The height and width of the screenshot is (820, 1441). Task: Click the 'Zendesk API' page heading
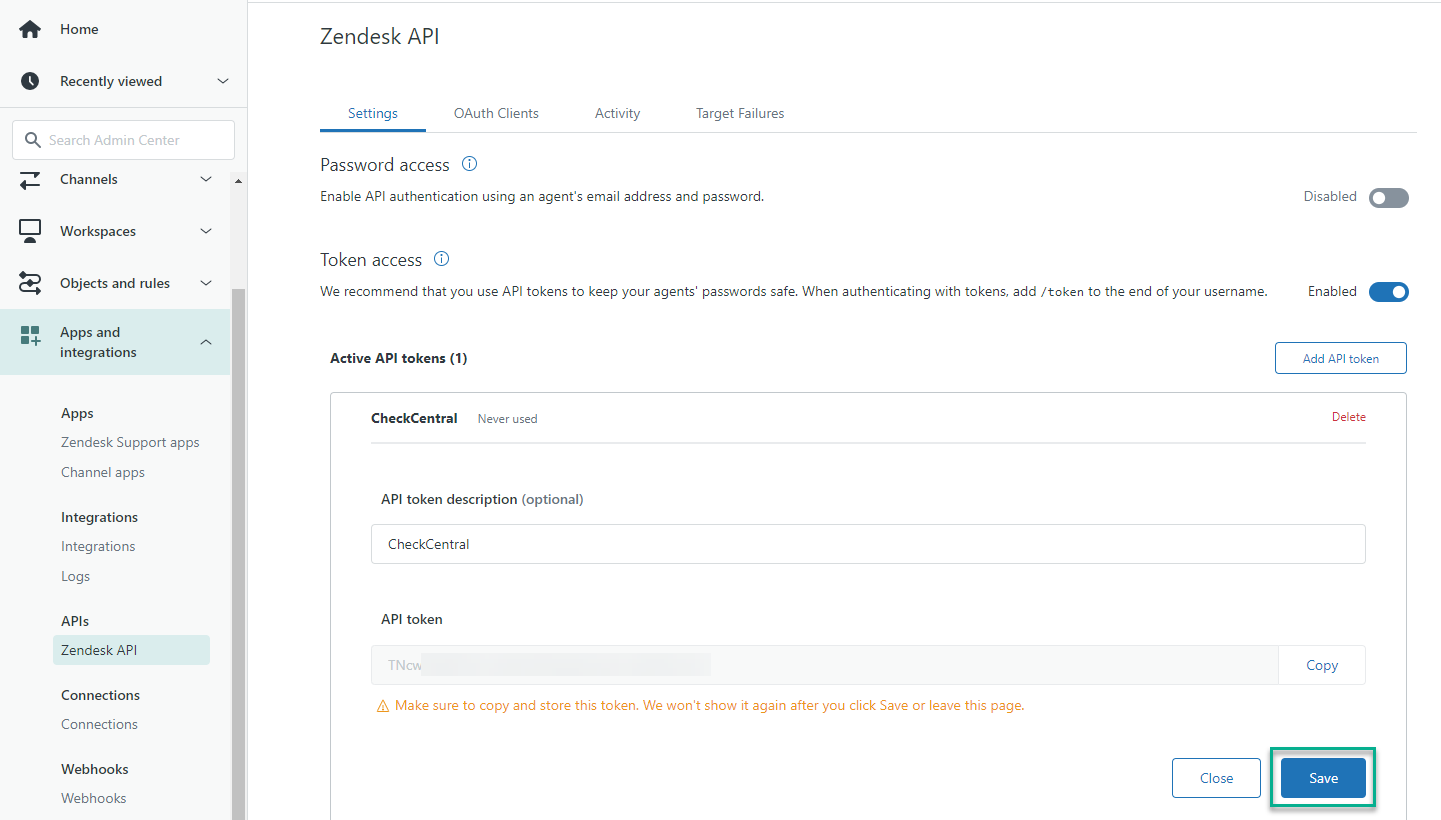pyautogui.click(x=380, y=37)
